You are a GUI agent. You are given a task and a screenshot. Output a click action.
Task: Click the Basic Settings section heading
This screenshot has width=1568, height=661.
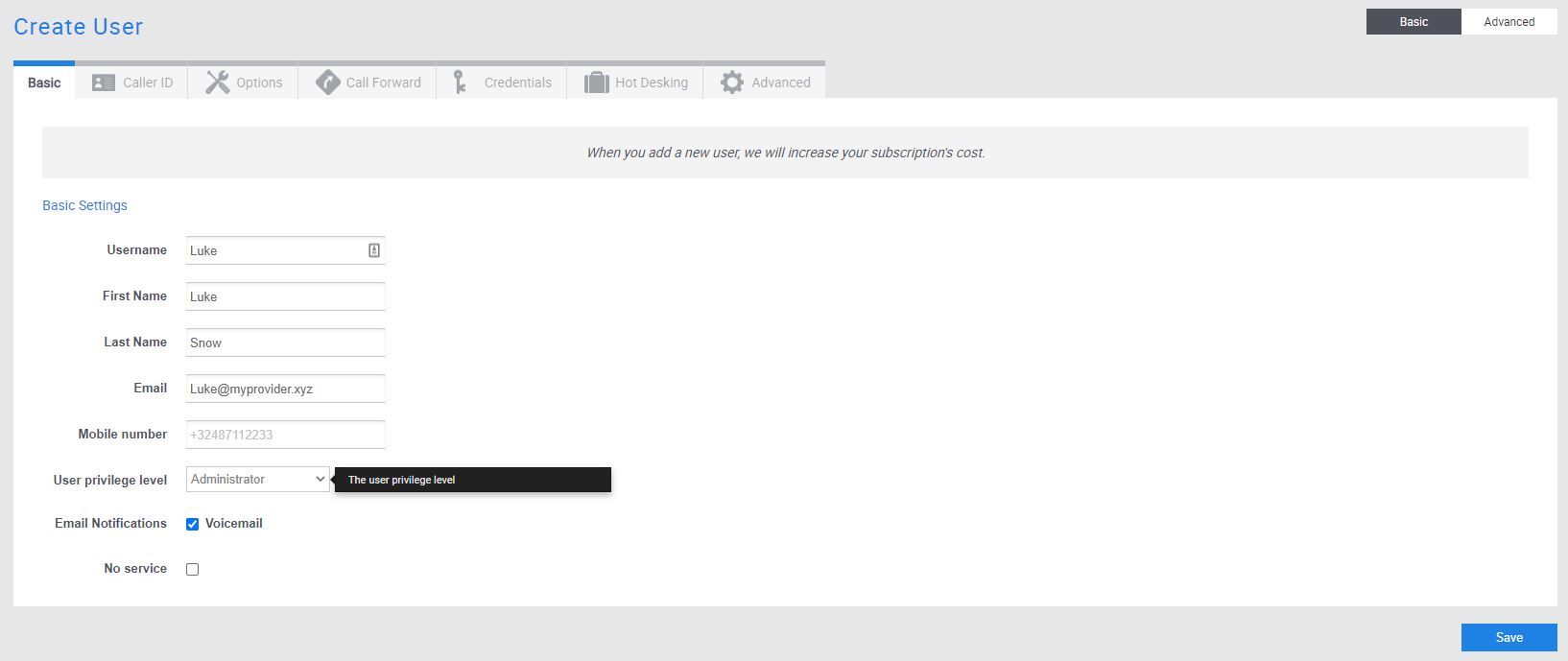click(x=84, y=205)
